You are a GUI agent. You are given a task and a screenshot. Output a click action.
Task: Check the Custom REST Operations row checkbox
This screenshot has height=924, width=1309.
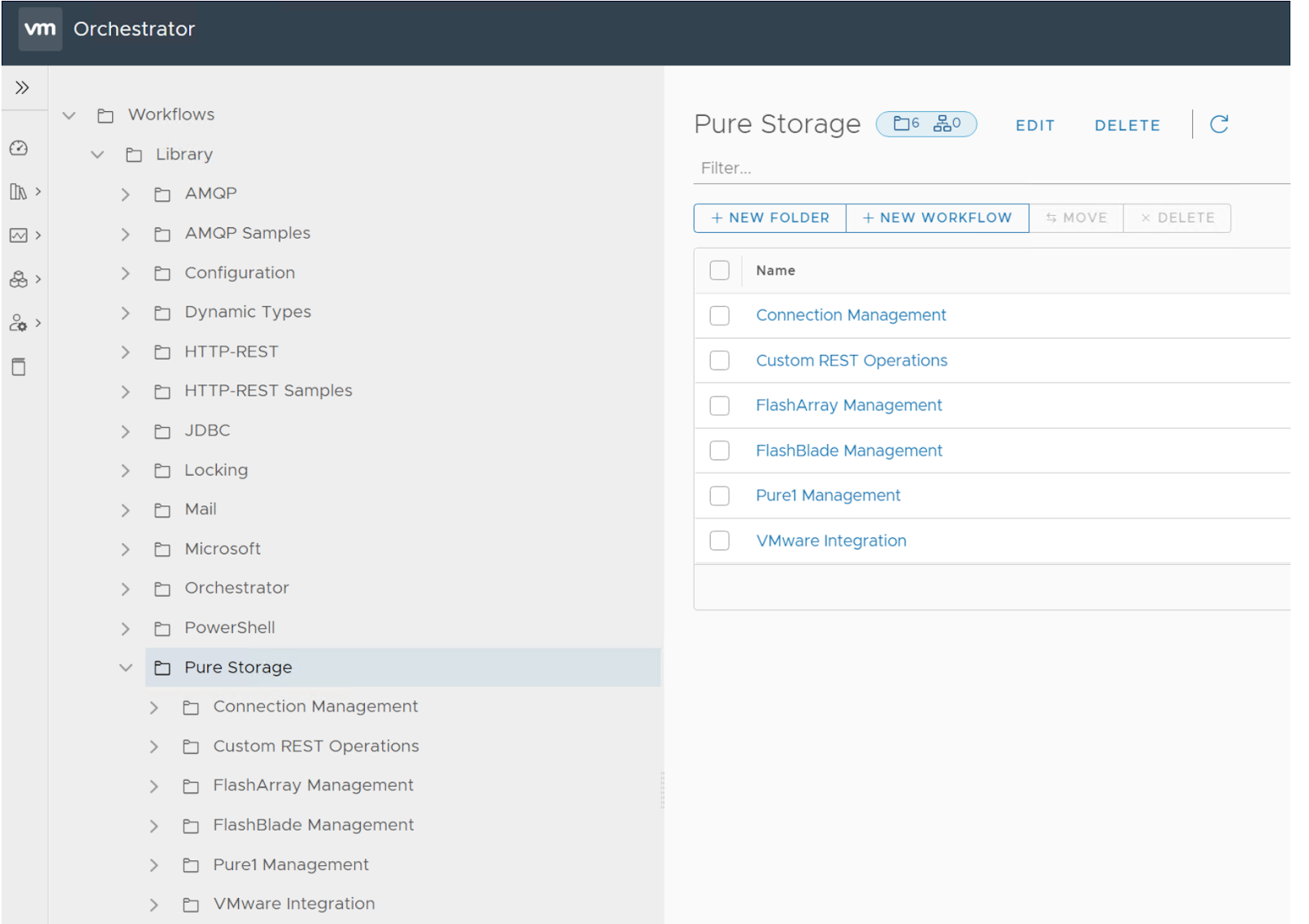point(719,361)
